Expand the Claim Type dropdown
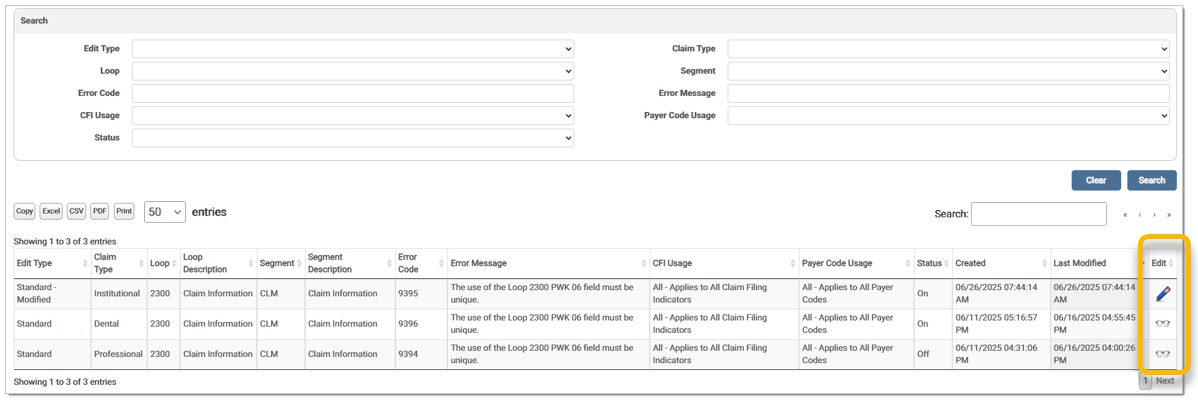Viewport: 1198px width, 406px height. [947, 49]
